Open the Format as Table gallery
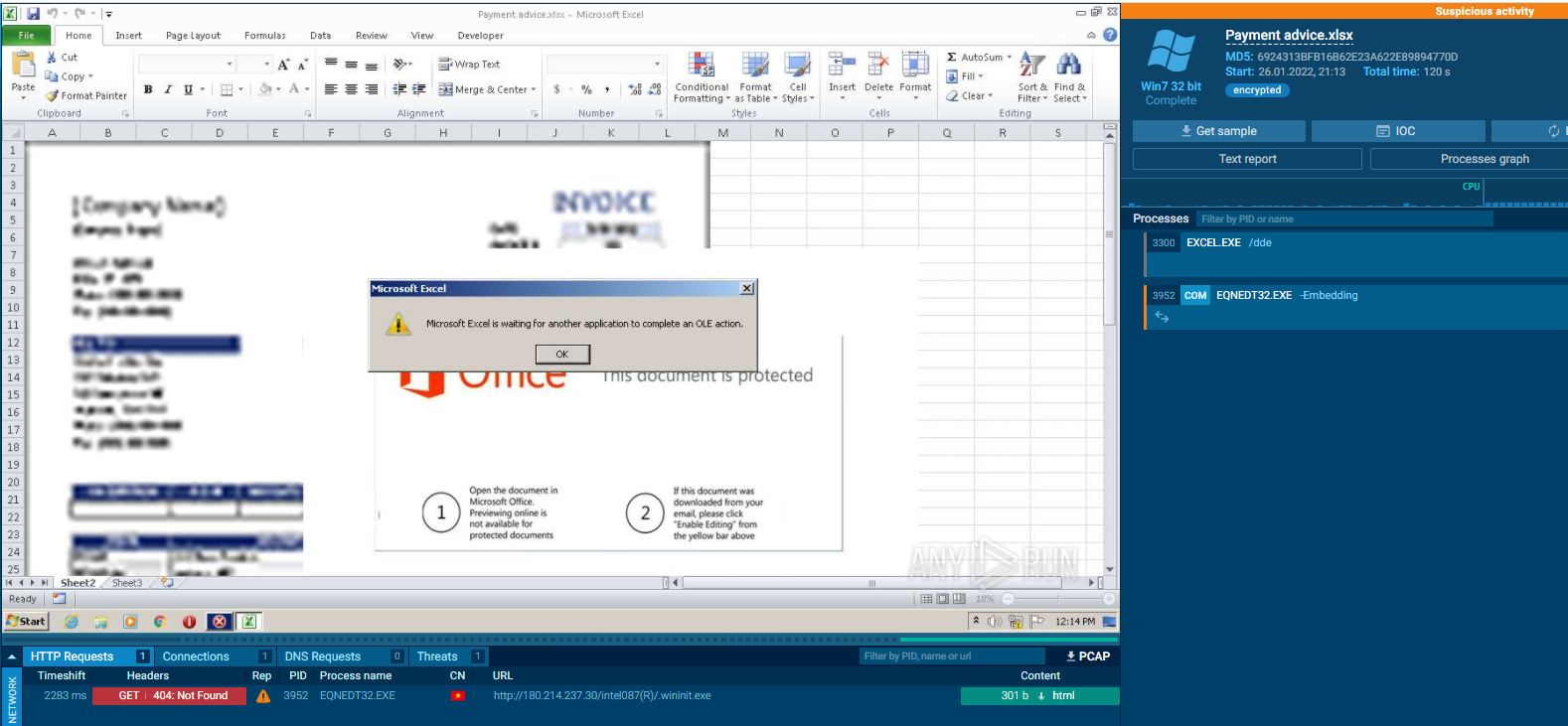The width and height of the screenshot is (1568, 726). click(755, 77)
